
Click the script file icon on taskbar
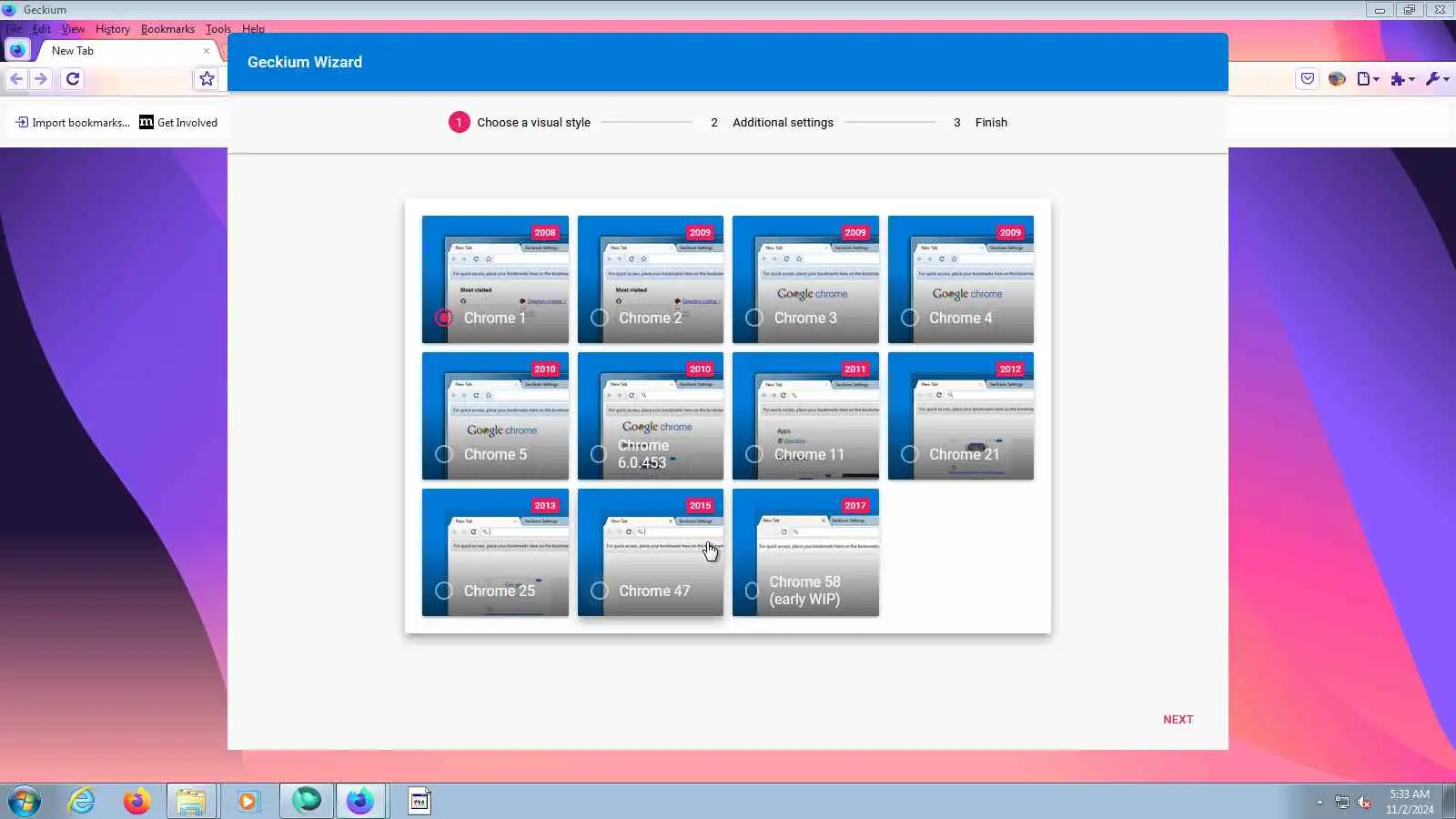(420, 802)
